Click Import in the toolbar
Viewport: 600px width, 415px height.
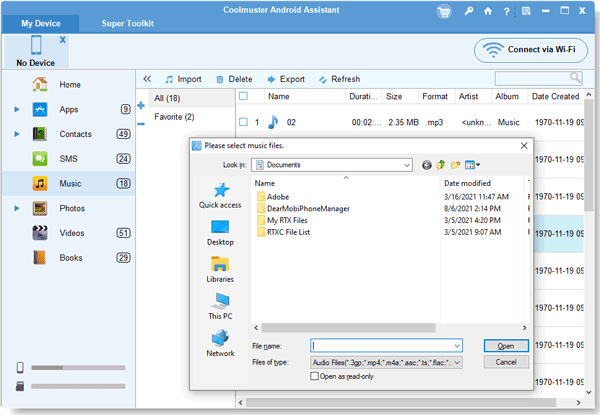[x=183, y=79]
